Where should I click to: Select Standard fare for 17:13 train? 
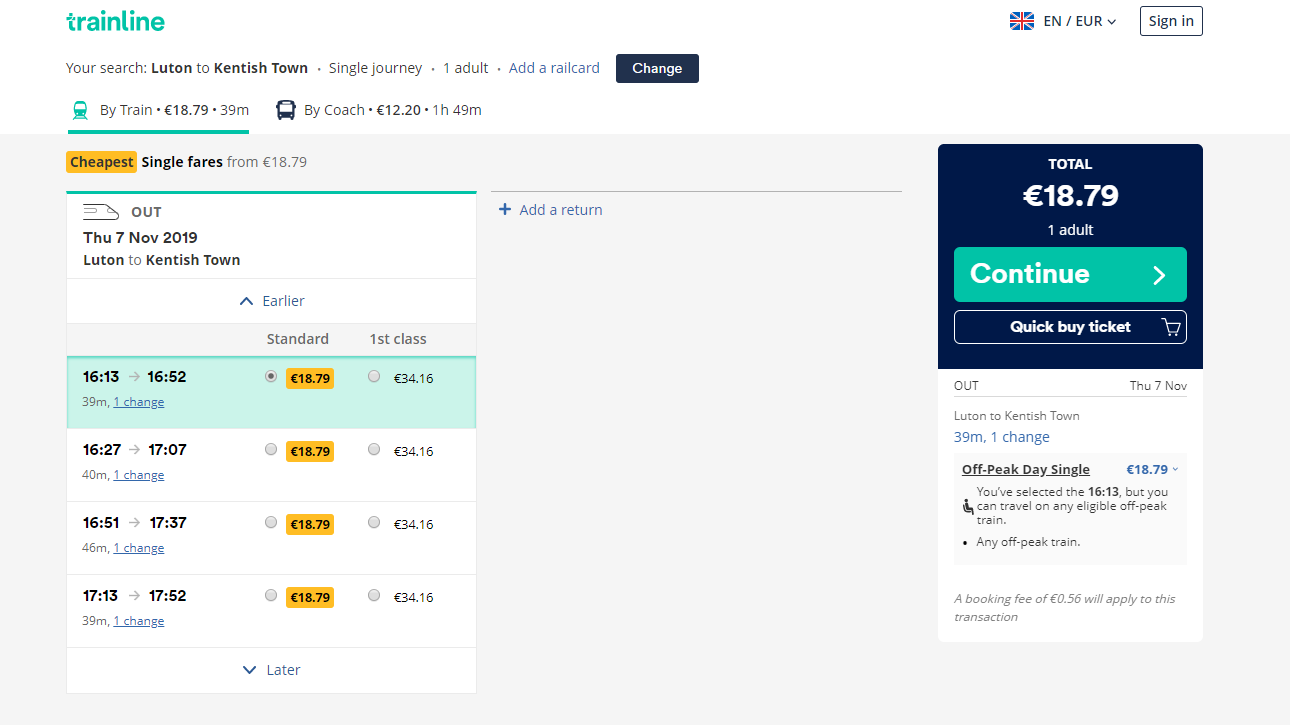[271, 596]
